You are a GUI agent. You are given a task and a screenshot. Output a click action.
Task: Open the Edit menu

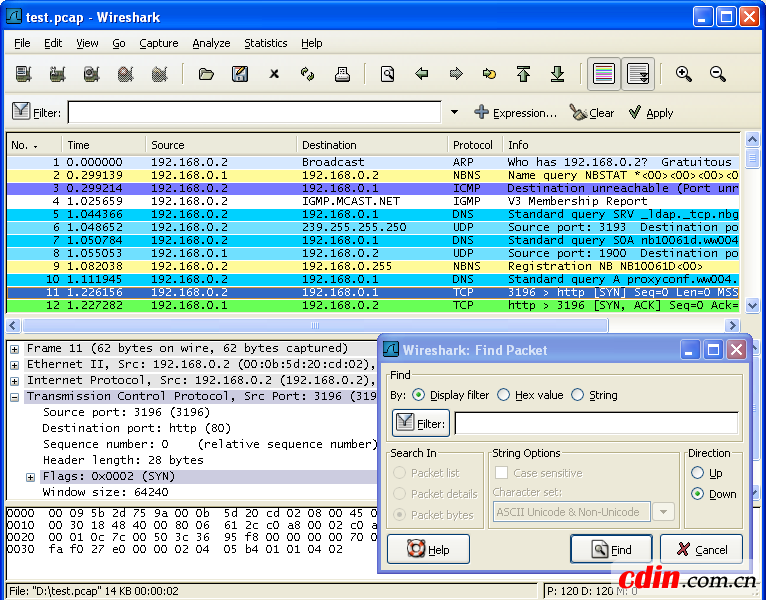coord(53,43)
